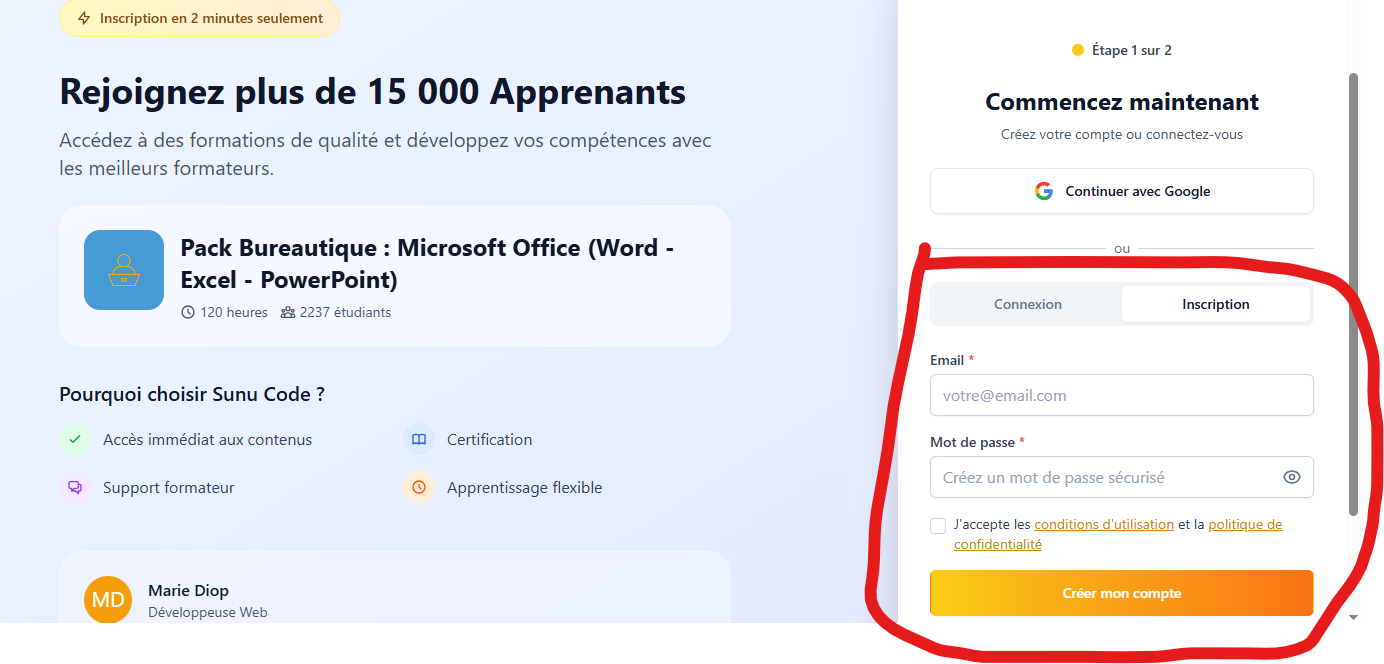
Task: Click the Marie Diop name
Action: 188,590
